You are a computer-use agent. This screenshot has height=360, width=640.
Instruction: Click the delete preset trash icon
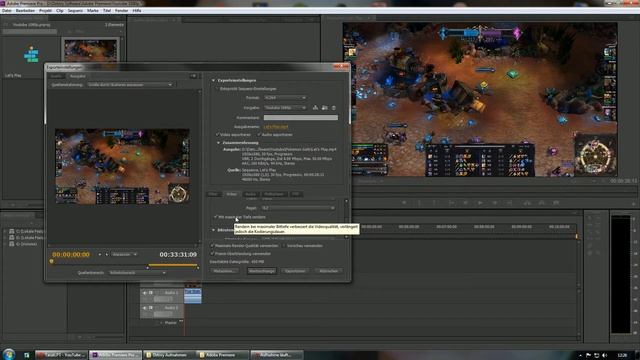click(333, 108)
